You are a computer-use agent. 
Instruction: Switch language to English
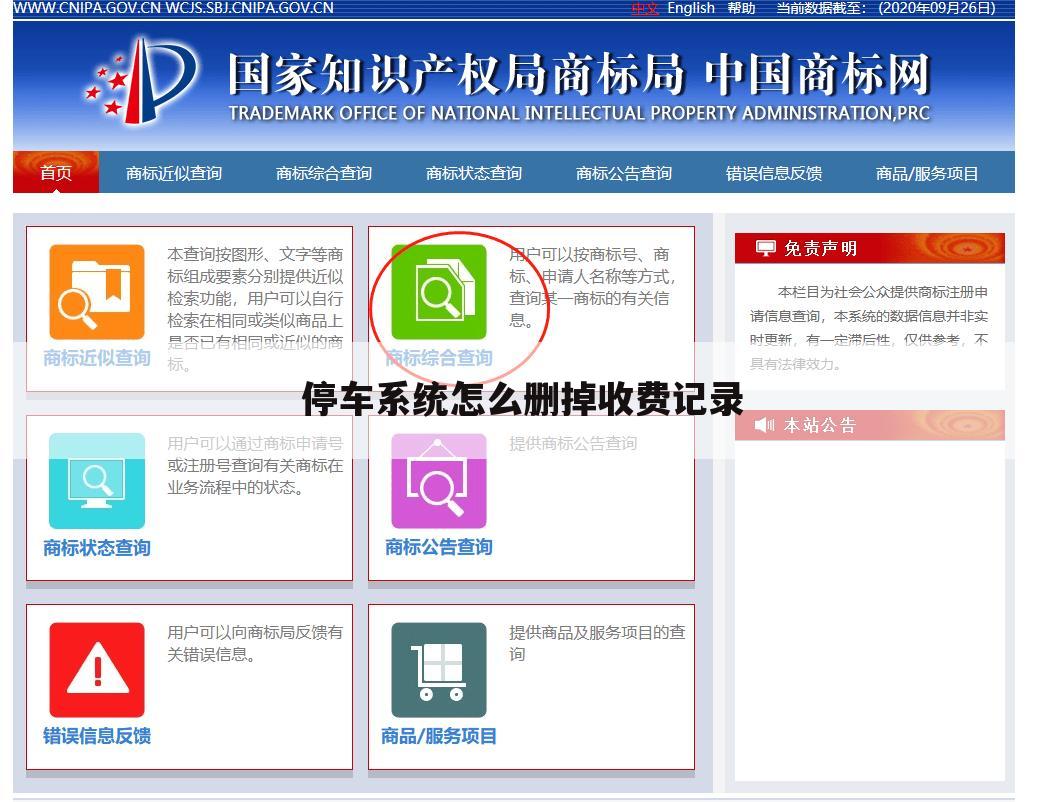click(691, 8)
